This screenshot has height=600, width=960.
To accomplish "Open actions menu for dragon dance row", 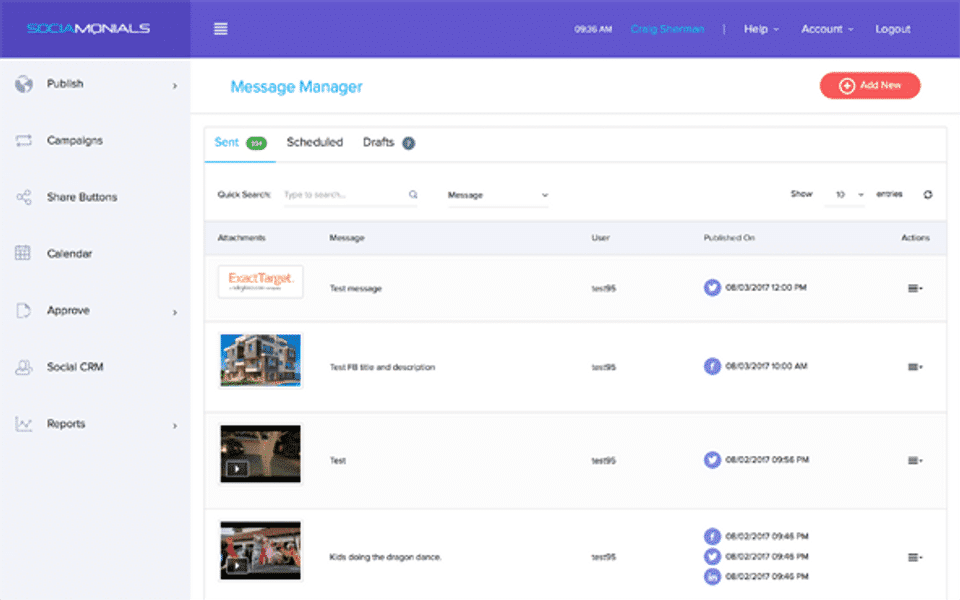I will pos(915,557).
